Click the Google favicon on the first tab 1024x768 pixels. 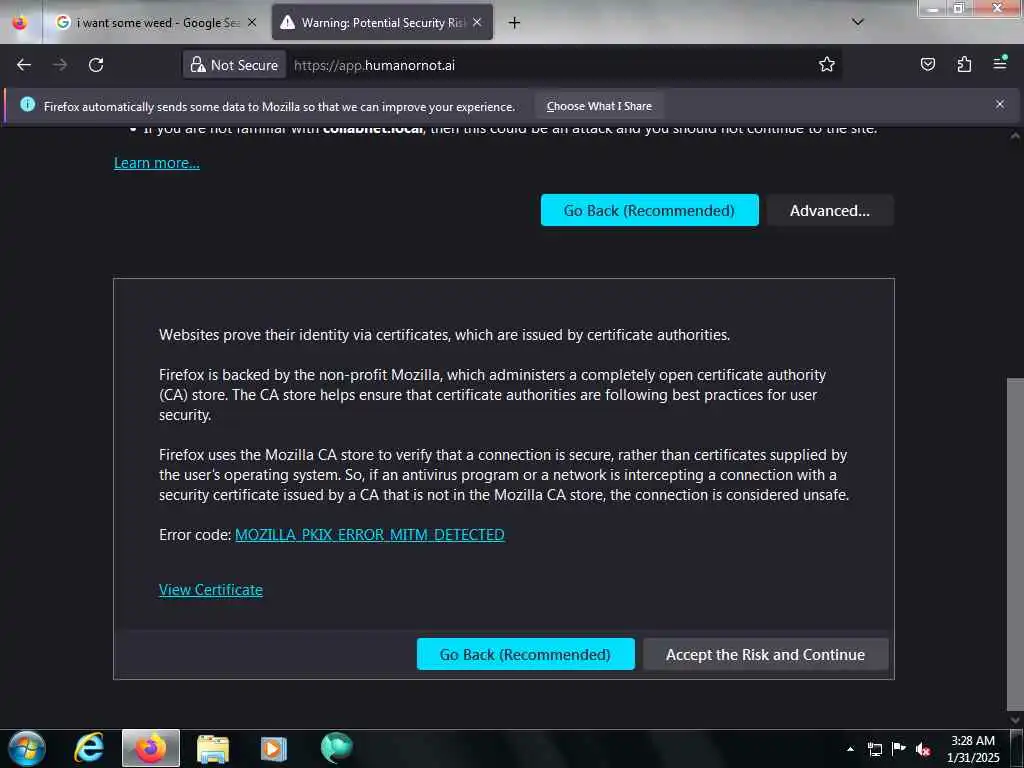coord(63,22)
